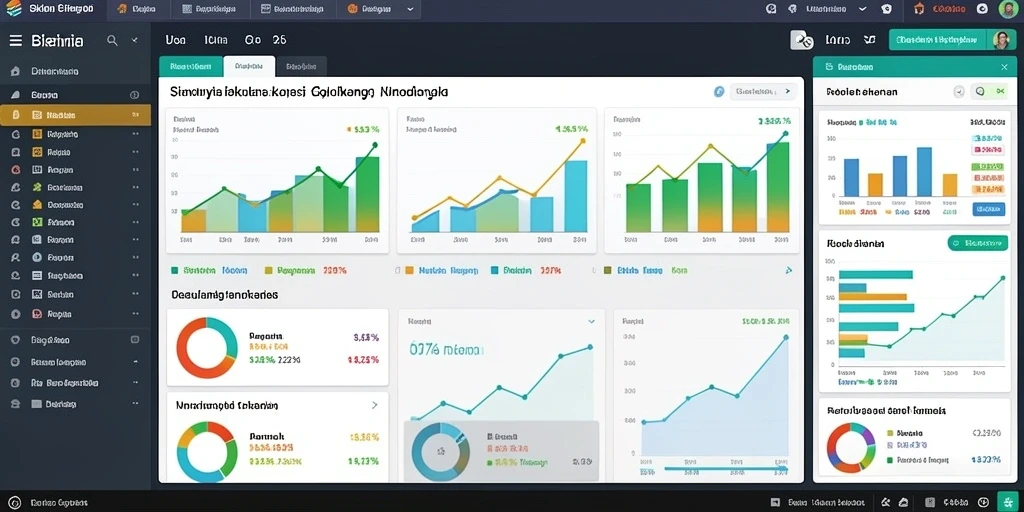Click the shield icon right of top-bar dropdown chevron

(x=886, y=9)
